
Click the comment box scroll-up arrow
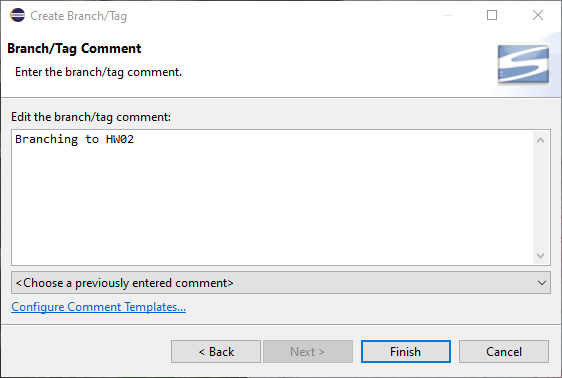coord(540,140)
